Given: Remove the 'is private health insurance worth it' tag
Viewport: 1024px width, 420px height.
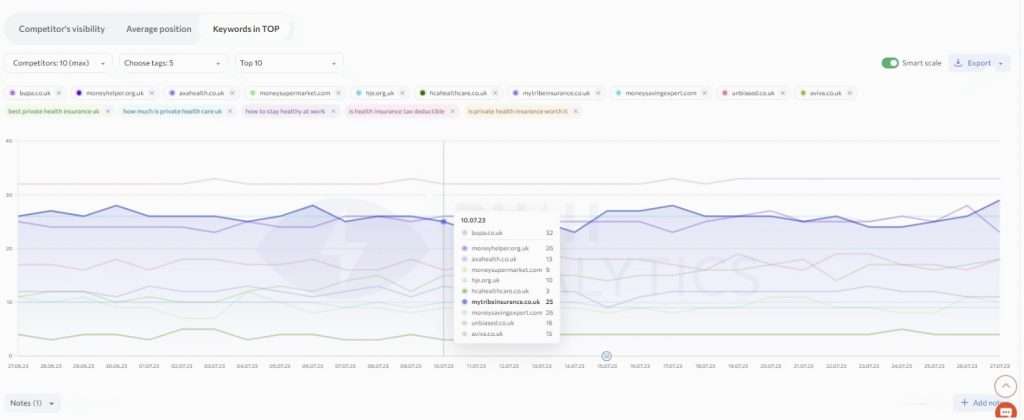Looking at the screenshot, I should (575, 112).
